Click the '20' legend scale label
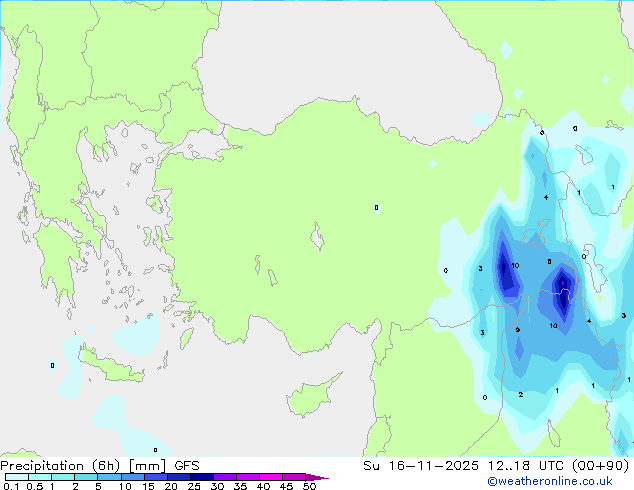 pos(171,486)
